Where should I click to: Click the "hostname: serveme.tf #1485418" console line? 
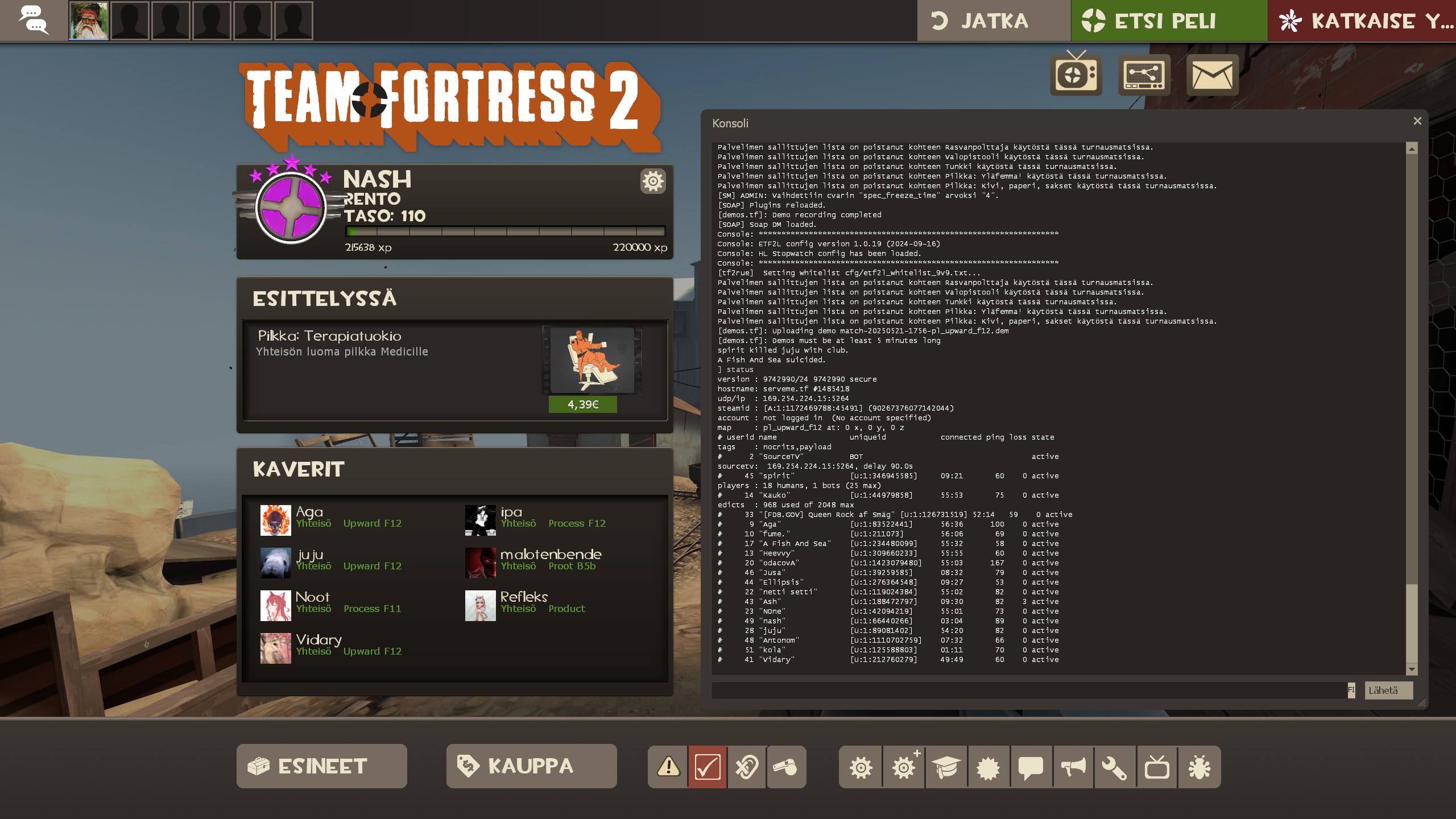click(x=783, y=389)
